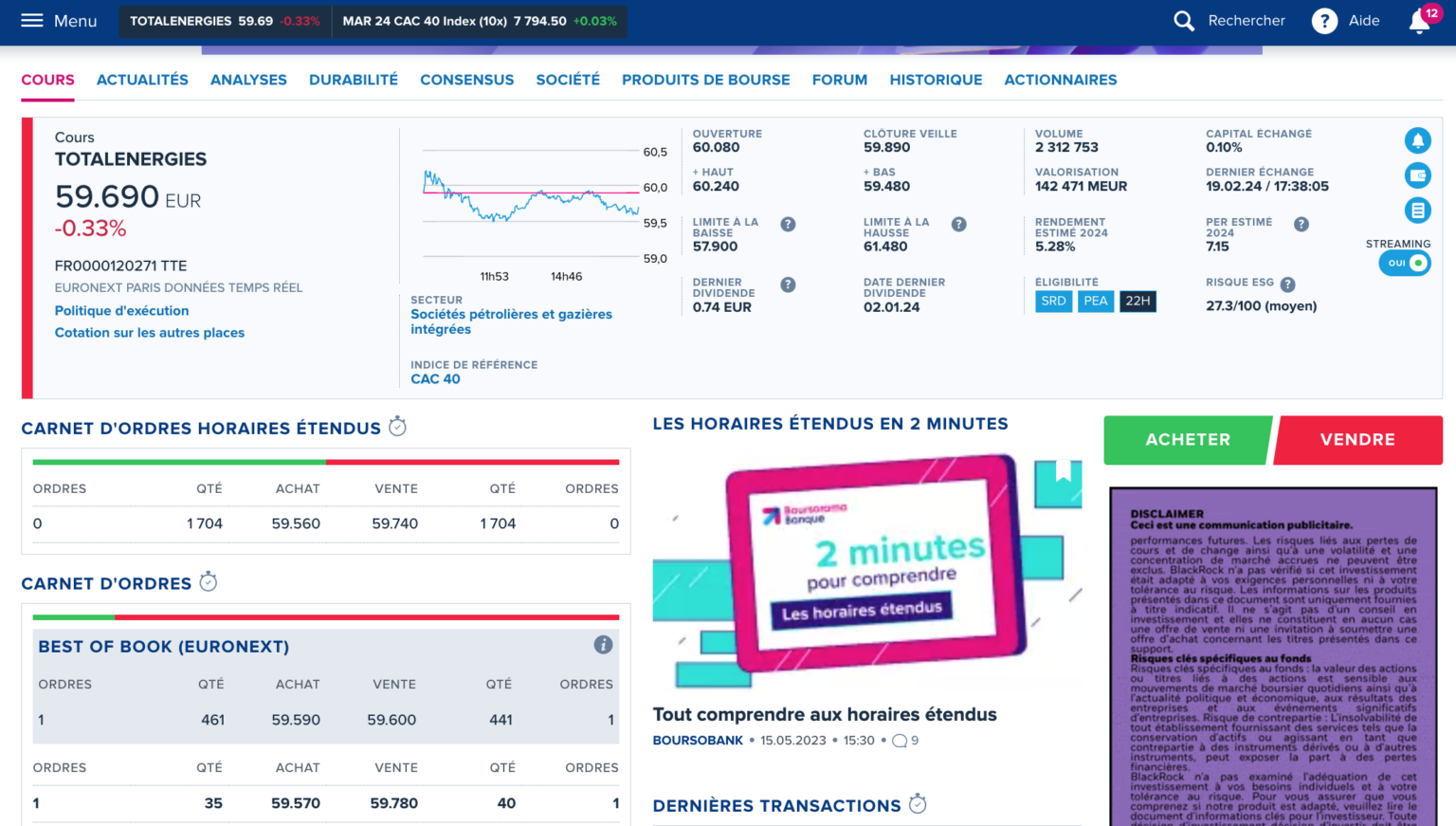Viewport: 1456px width, 826px height.
Task: Click the blue wallet portfolio icon
Action: 1417,175
